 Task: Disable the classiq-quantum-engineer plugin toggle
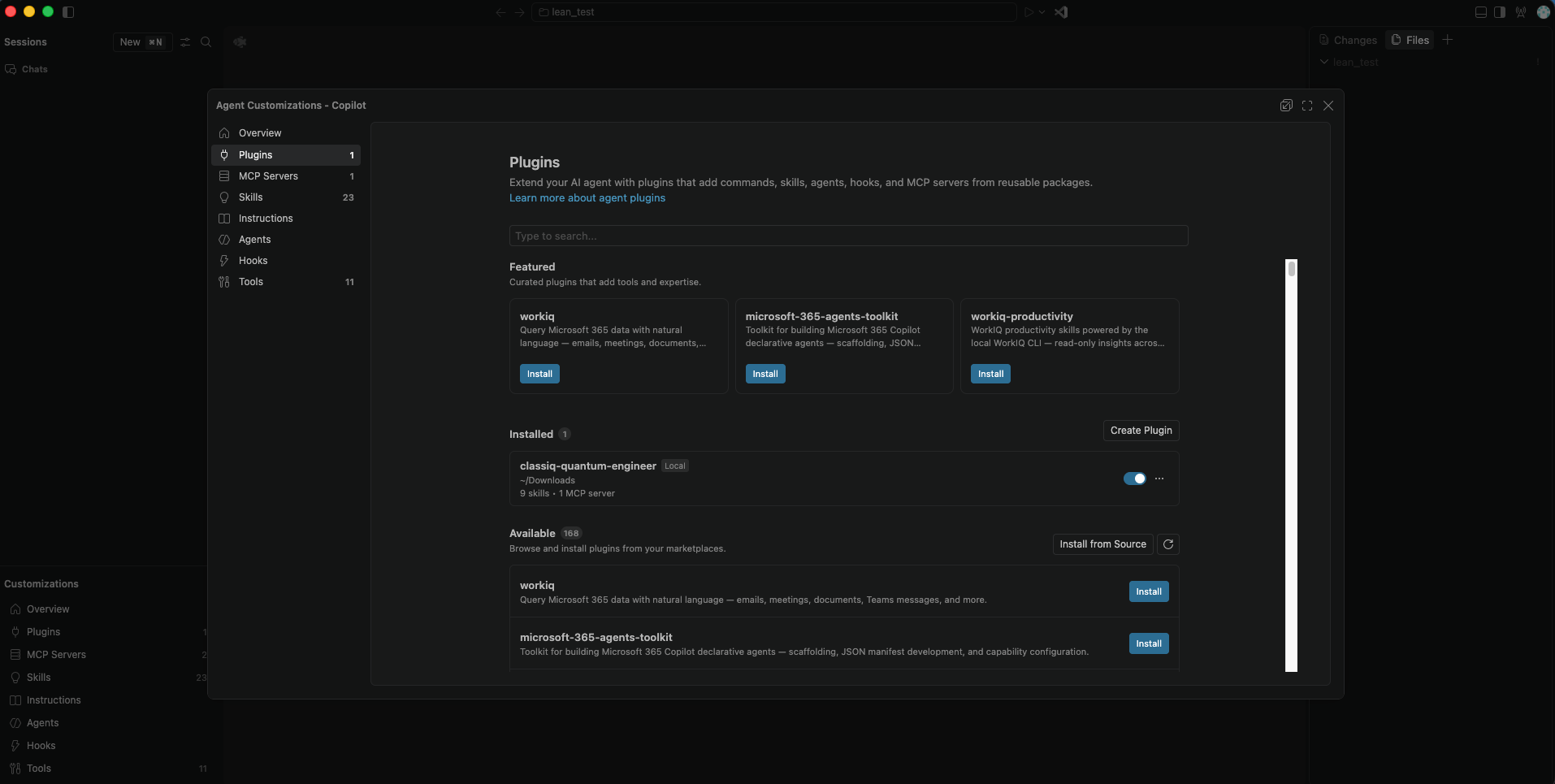pyautogui.click(x=1135, y=479)
